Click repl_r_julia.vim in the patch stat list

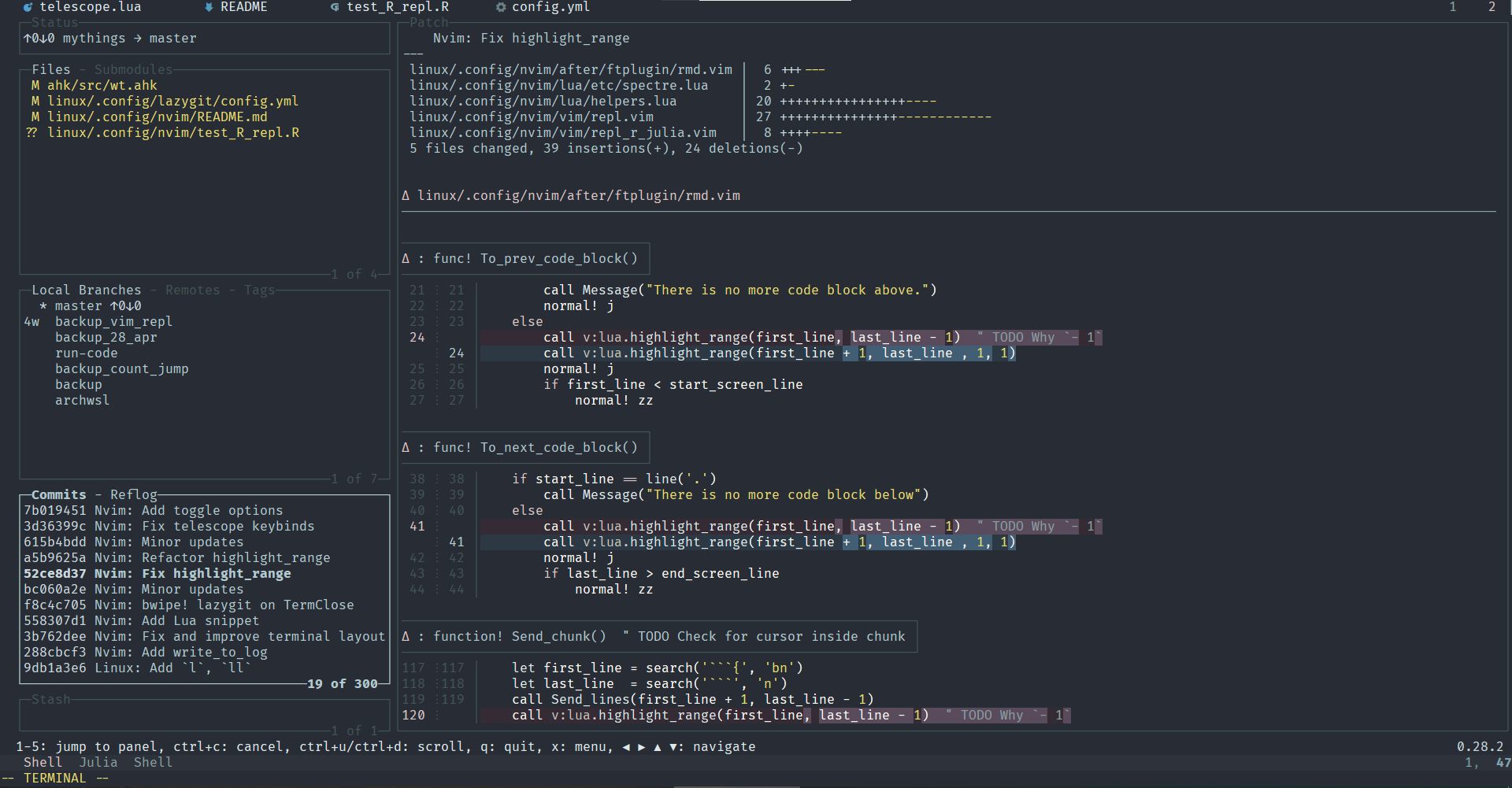click(x=562, y=132)
